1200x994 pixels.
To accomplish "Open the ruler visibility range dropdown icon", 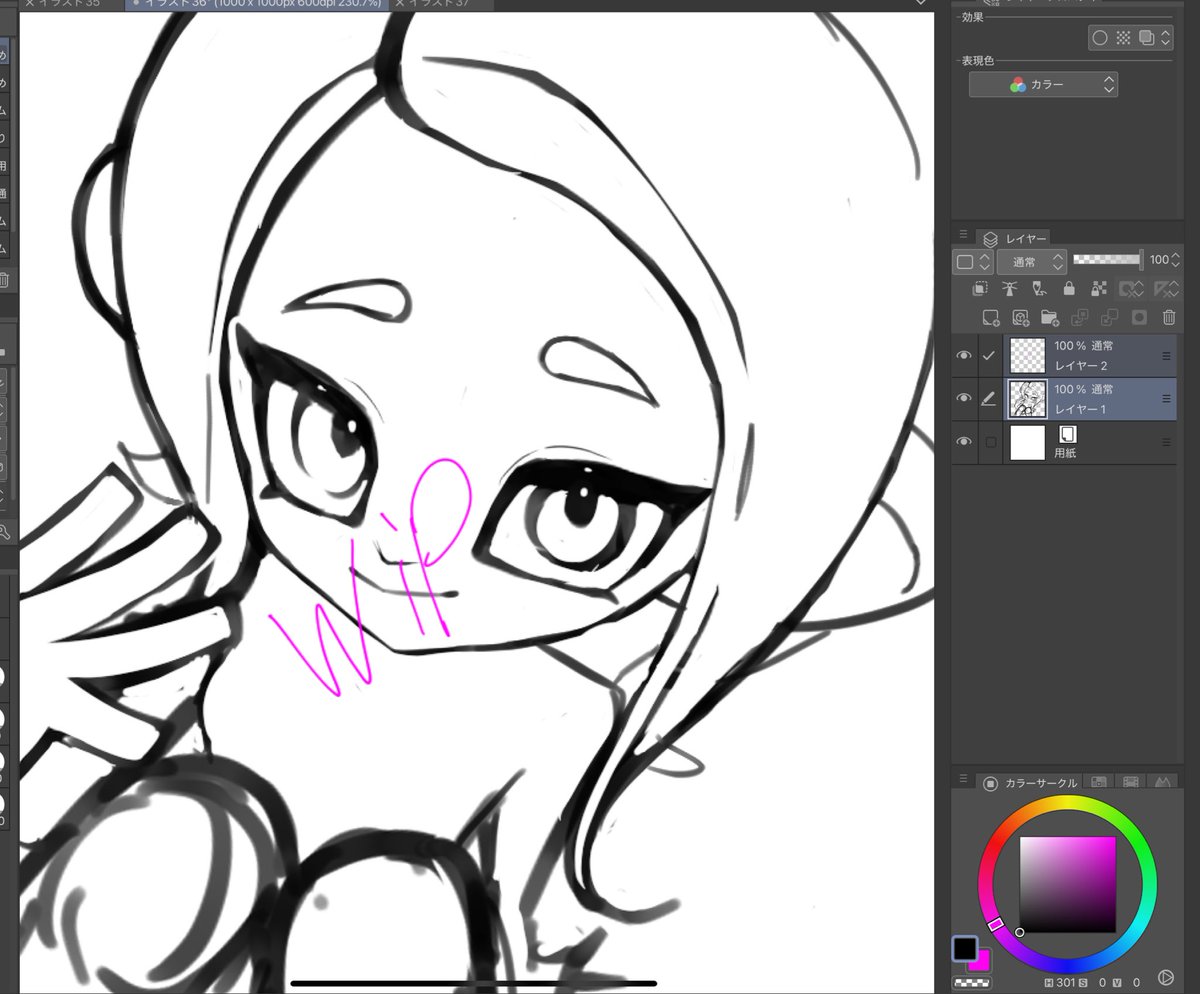I will [x=1165, y=289].
